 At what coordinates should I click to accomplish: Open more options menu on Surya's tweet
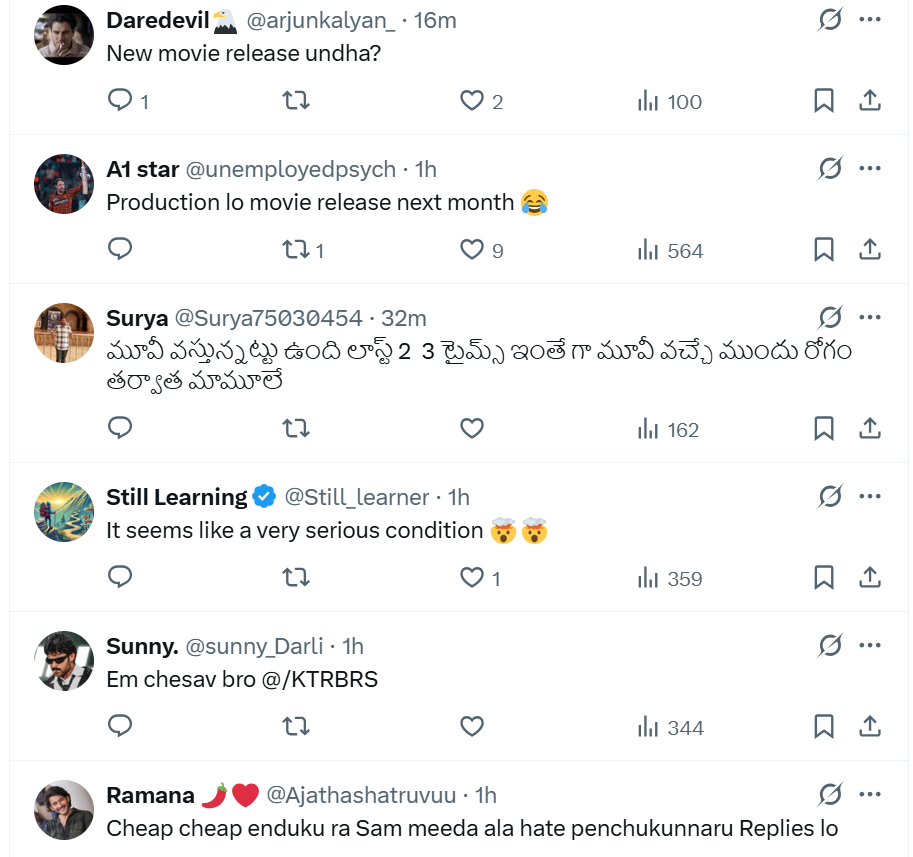click(x=870, y=318)
